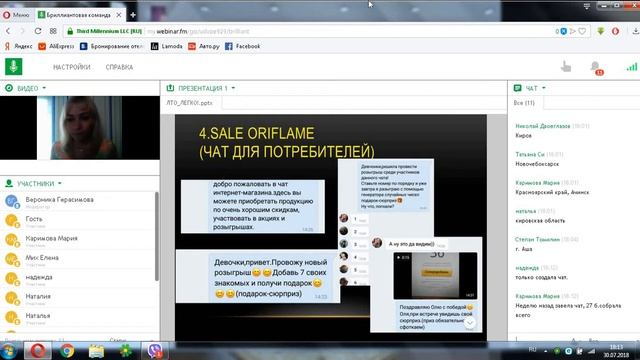Image resolution: width=640 pixels, height=360 pixels.
Task: Click the webinar.fm address bar
Action: (x=327, y=31)
